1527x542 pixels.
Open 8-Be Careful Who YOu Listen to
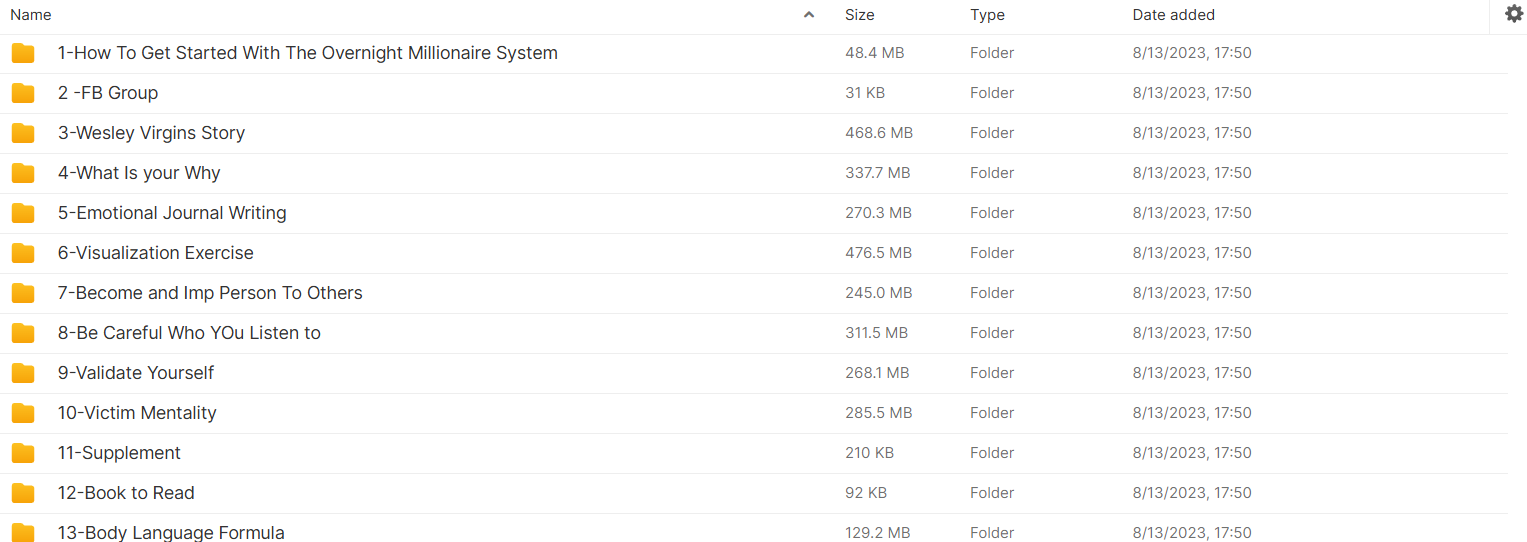[x=189, y=333]
